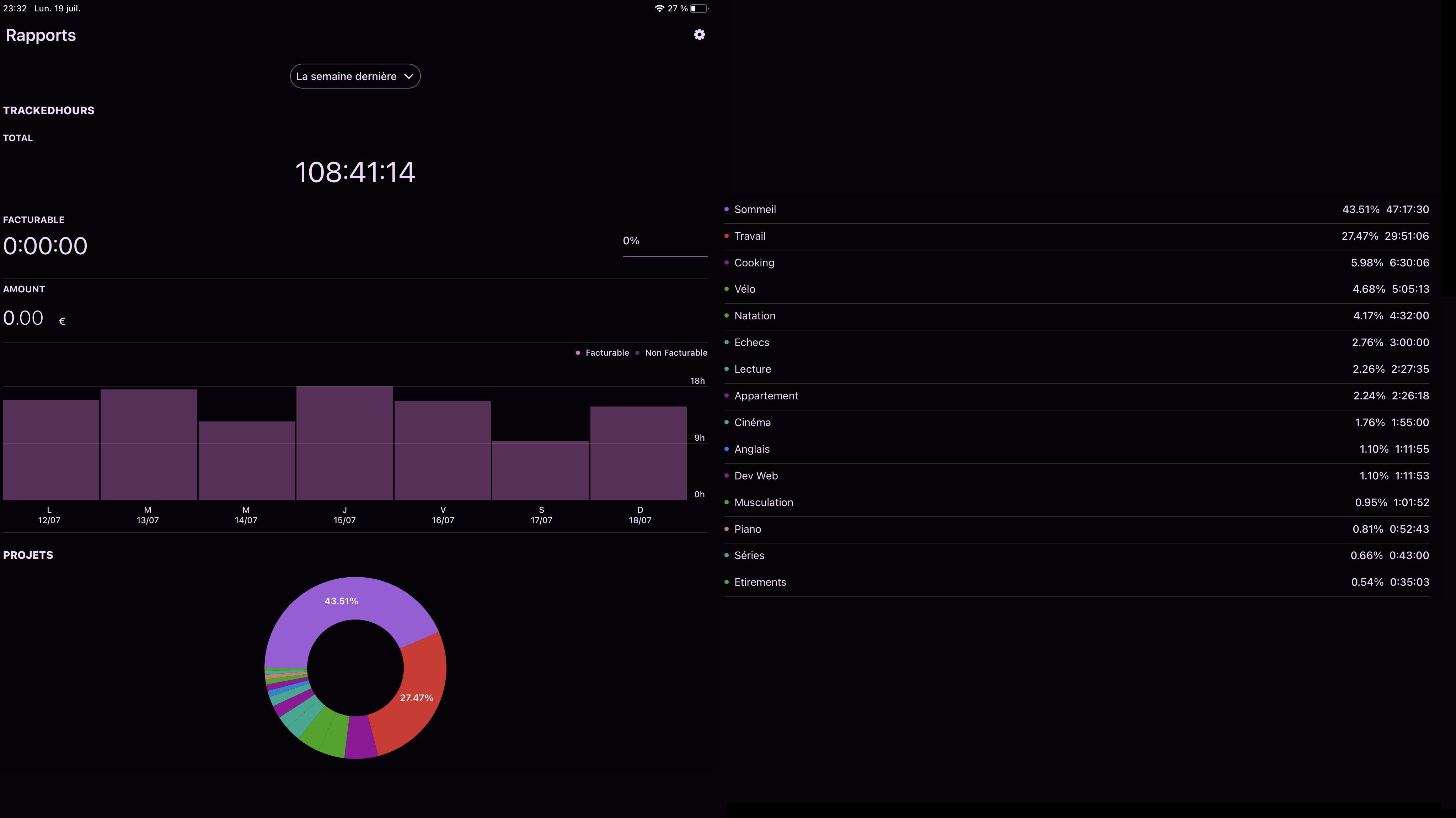Click the Sommeil purple dot marker
The height and width of the screenshot is (818, 1456).
[x=726, y=209]
